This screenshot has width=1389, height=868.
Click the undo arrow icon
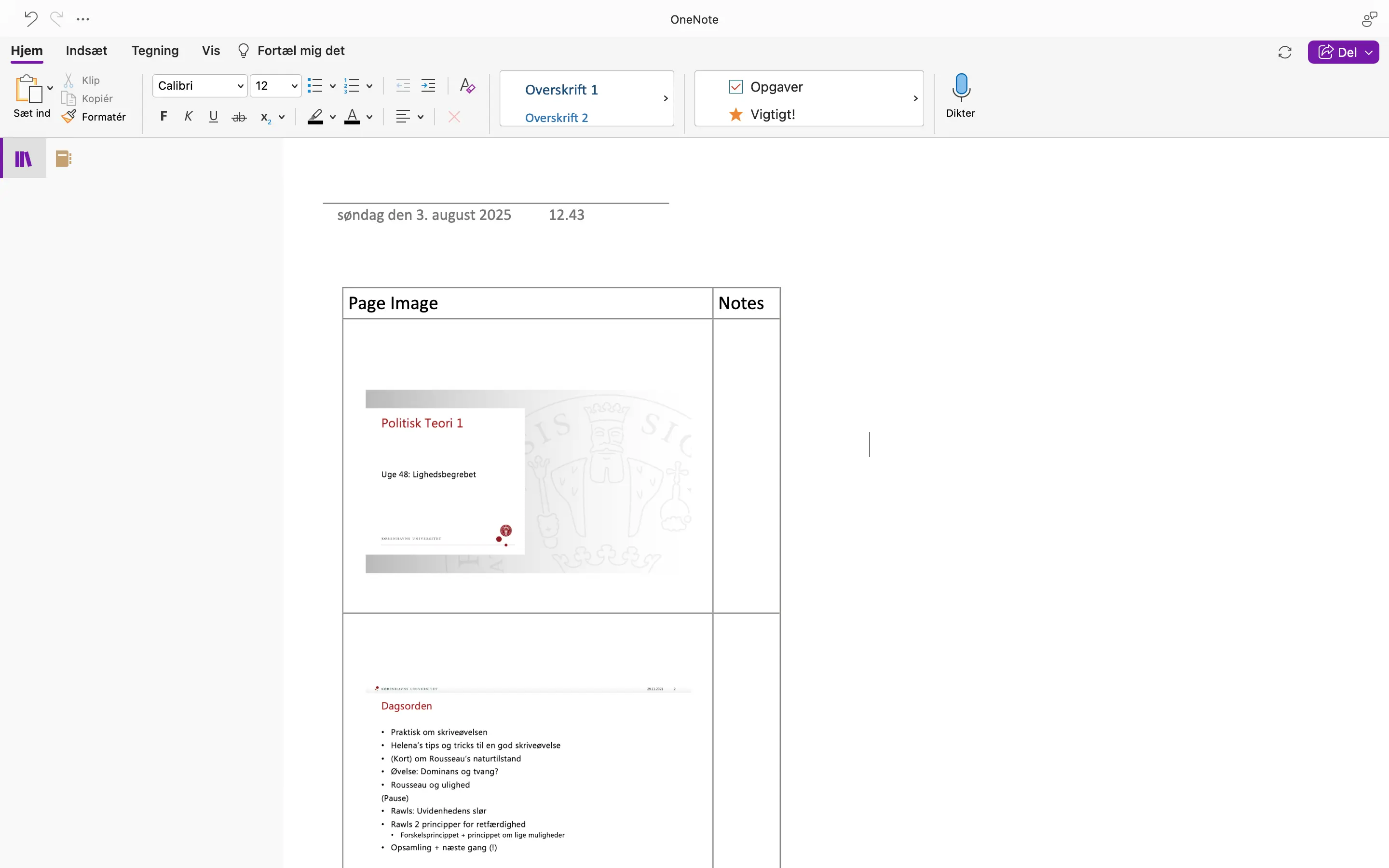(30, 19)
